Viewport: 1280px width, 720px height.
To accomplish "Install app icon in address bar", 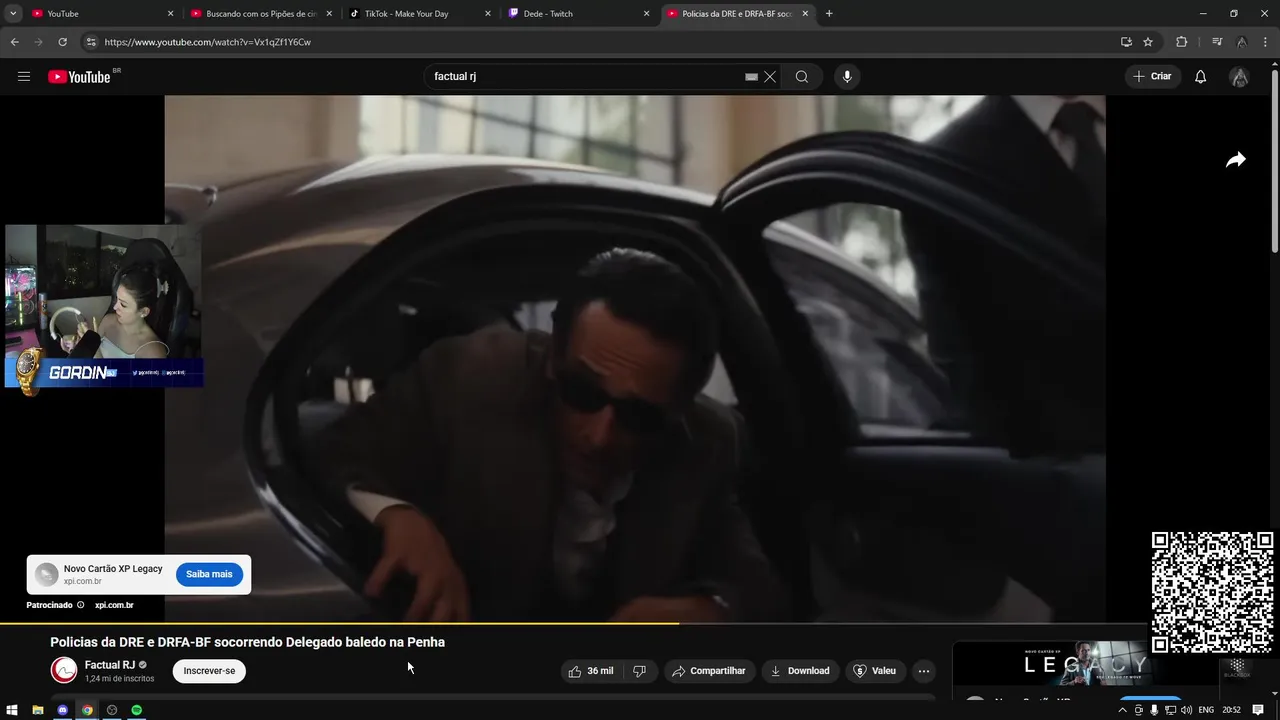I will pyautogui.click(x=1126, y=42).
